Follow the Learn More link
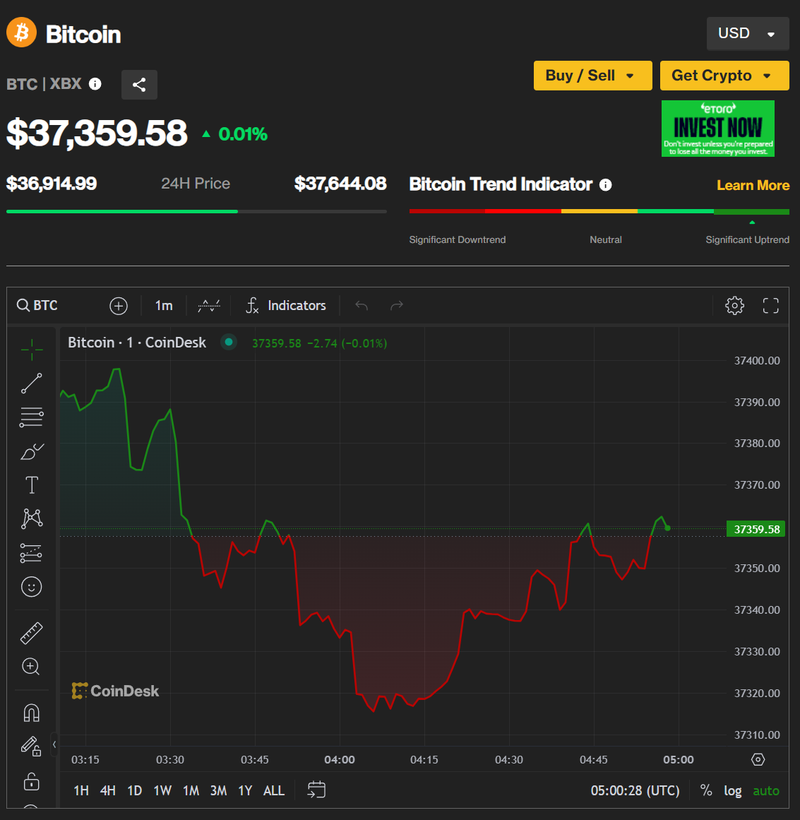This screenshot has width=800, height=820. (x=752, y=185)
